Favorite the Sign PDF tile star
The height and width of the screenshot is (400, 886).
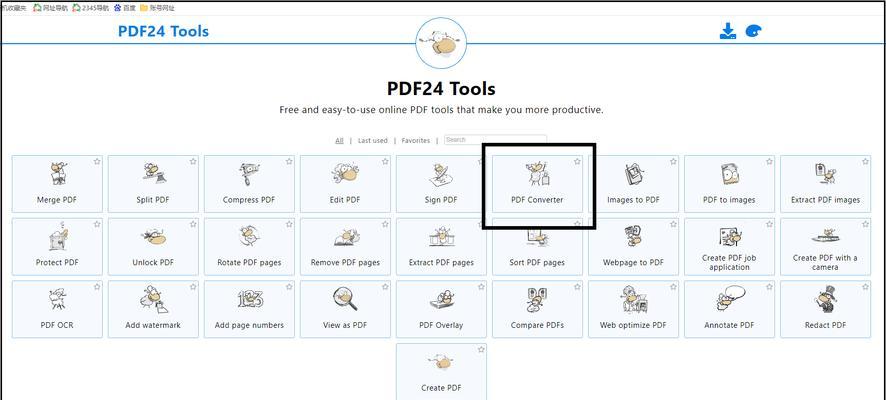481,162
